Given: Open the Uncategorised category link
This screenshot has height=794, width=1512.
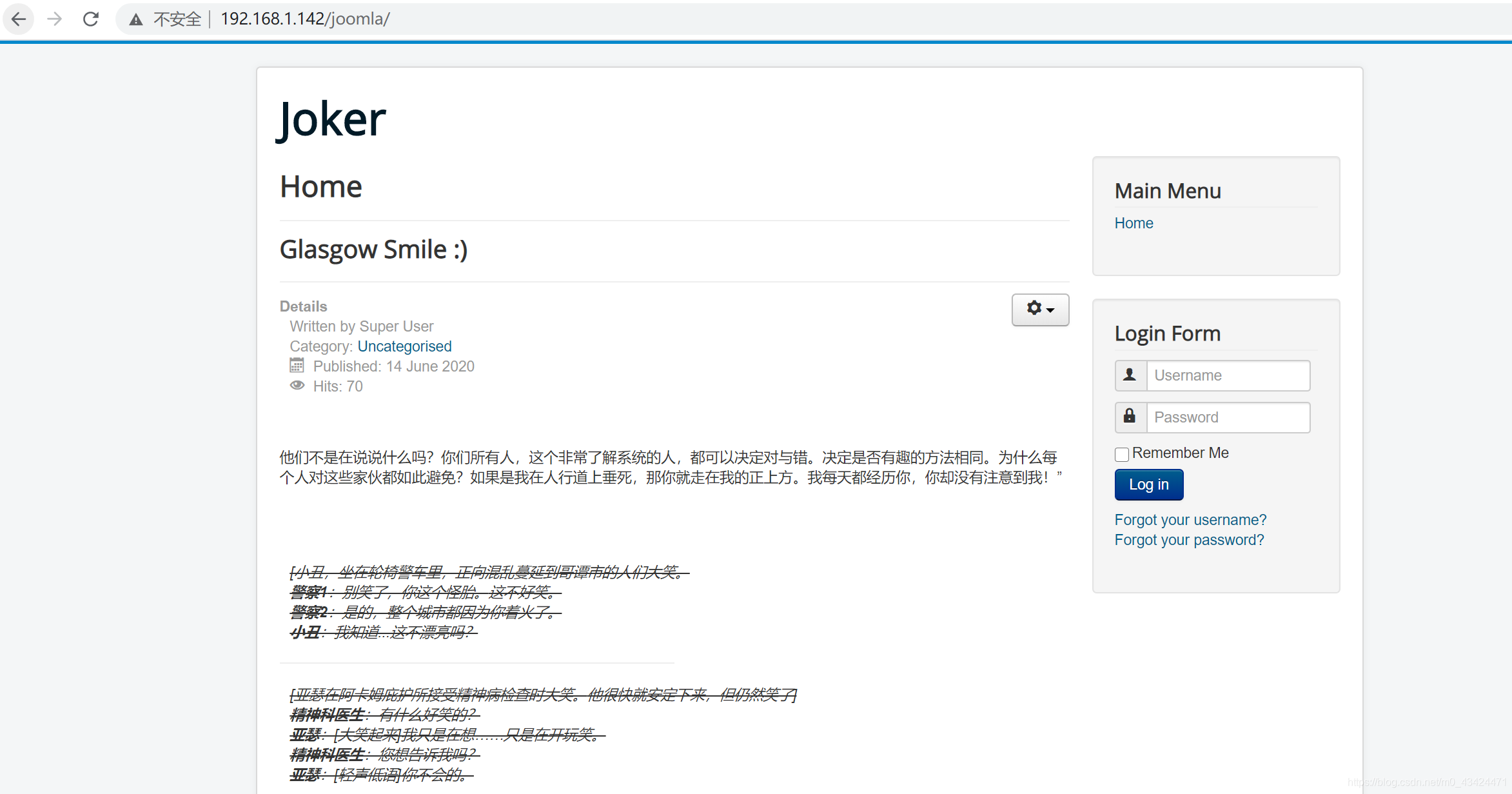Looking at the screenshot, I should pos(404,346).
